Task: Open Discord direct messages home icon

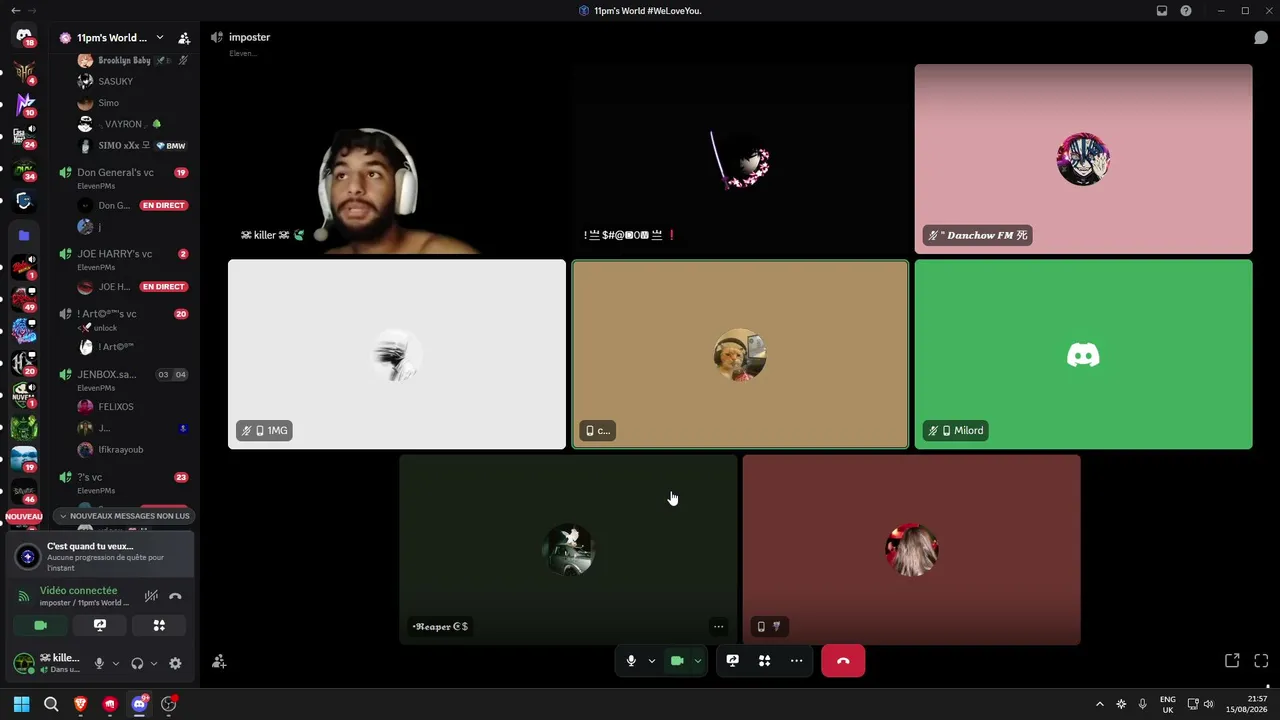Action: coord(24,37)
